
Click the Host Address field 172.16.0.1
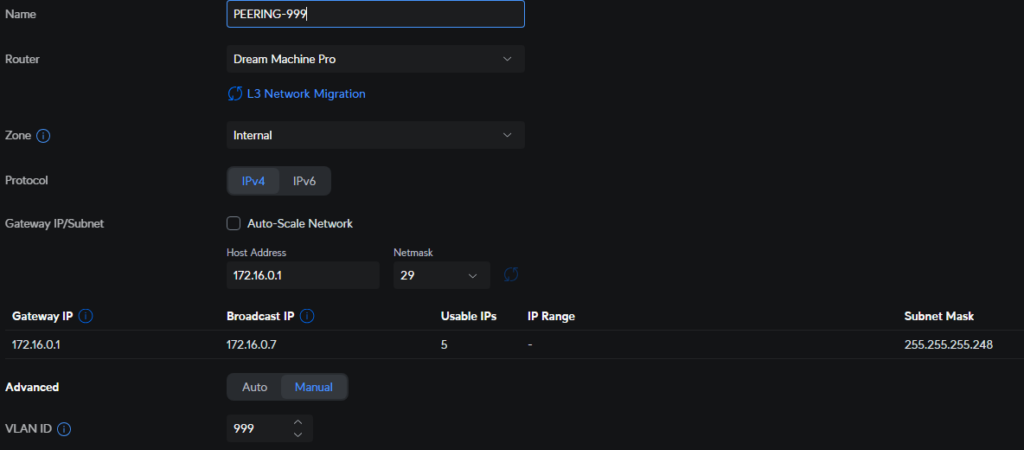tap(303, 275)
